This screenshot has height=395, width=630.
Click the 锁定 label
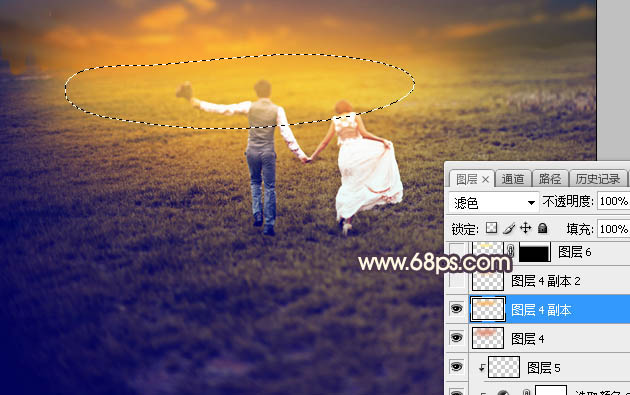click(x=465, y=229)
